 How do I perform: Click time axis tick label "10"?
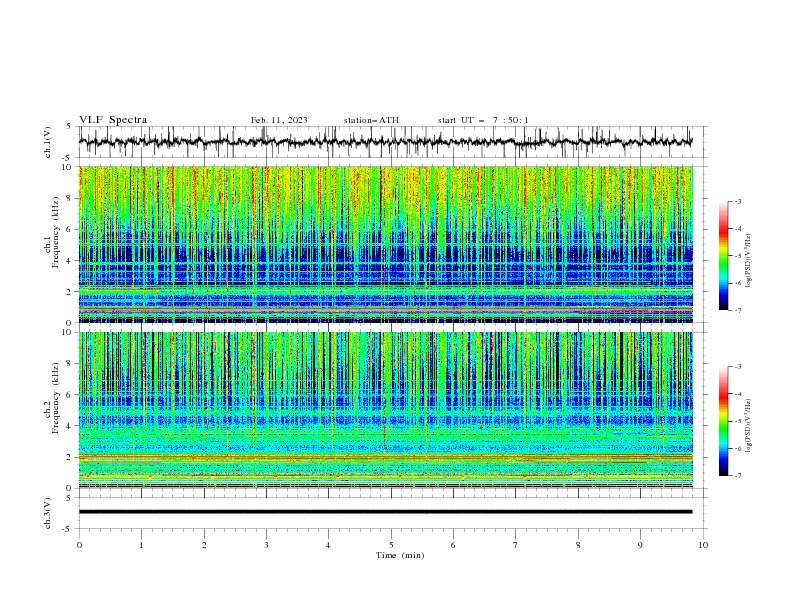(703, 545)
